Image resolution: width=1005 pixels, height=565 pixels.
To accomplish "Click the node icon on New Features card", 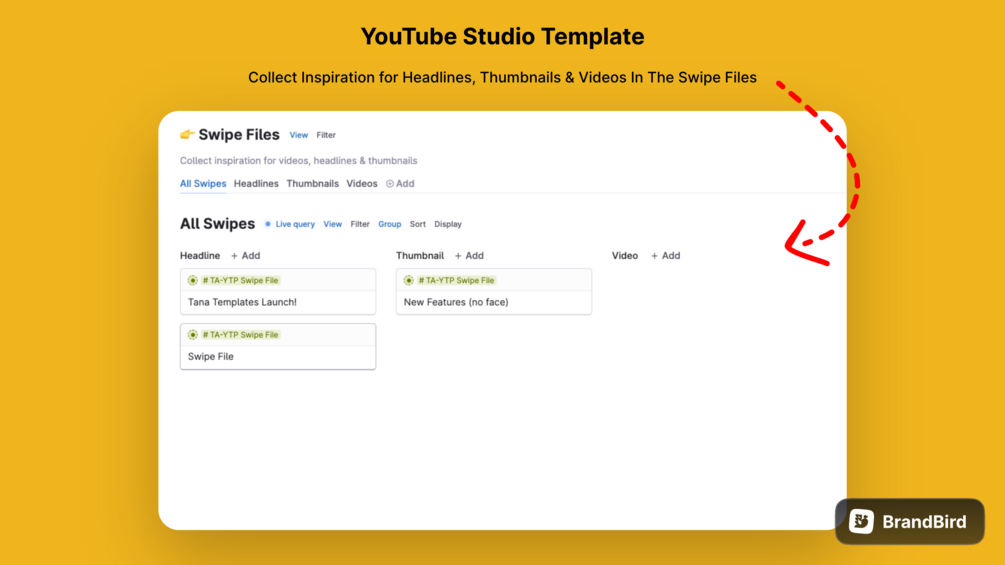I will tap(408, 281).
